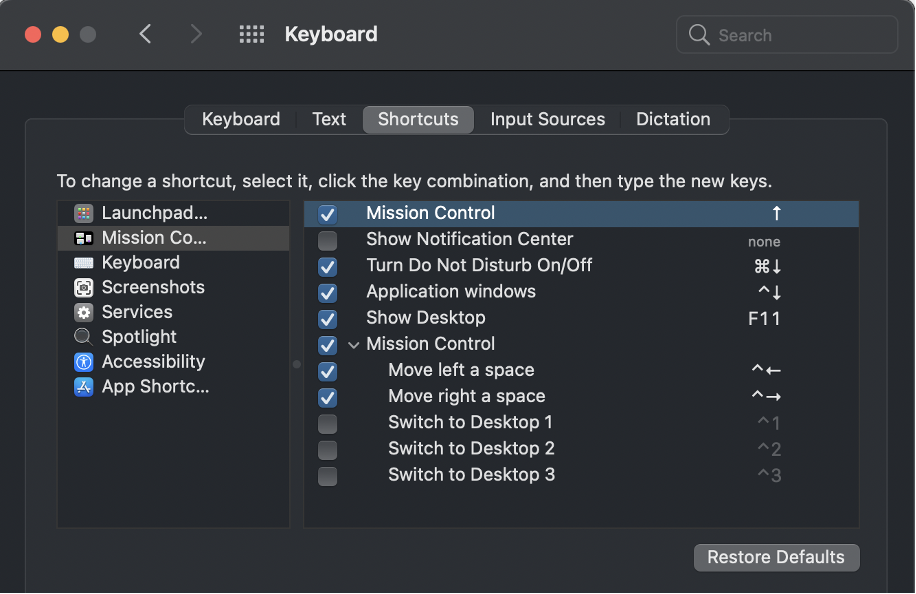Image resolution: width=916 pixels, height=594 pixels.
Task: Open the Screenshots shortcut category icon
Action: pyautogui.click(x=84, y=288)
